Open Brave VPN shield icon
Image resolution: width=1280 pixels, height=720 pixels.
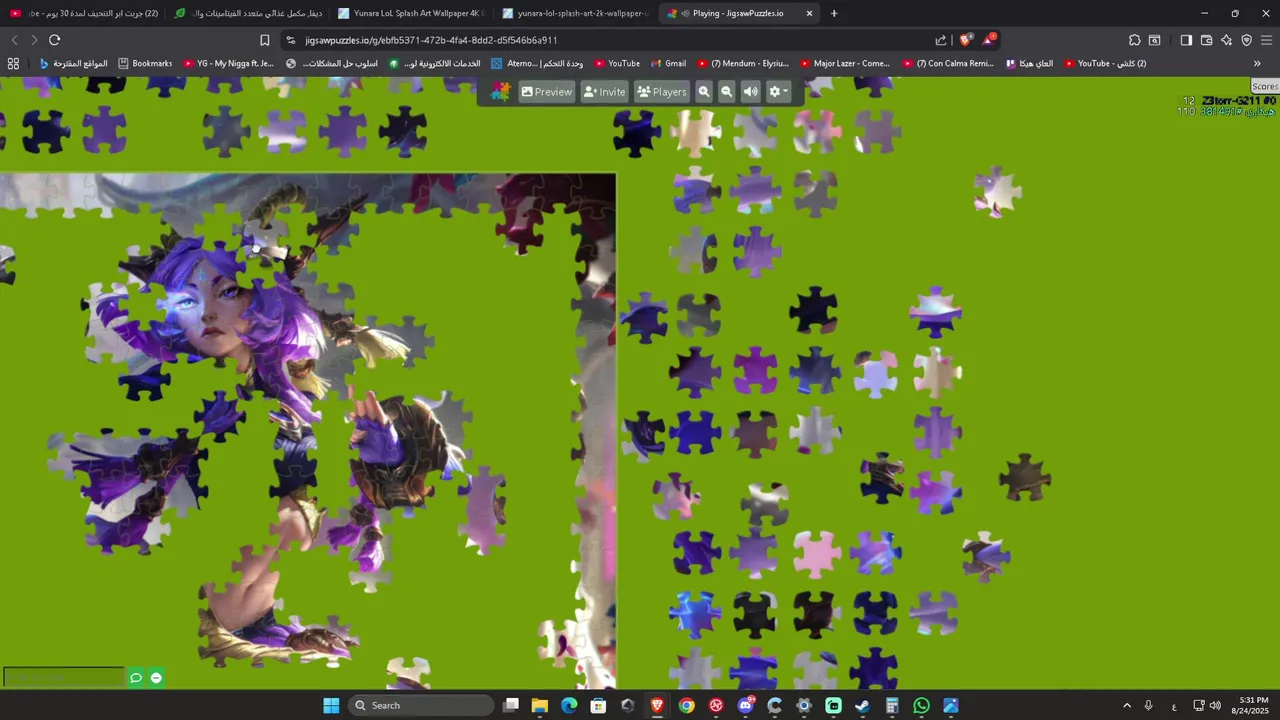(x=1246, y=40)
